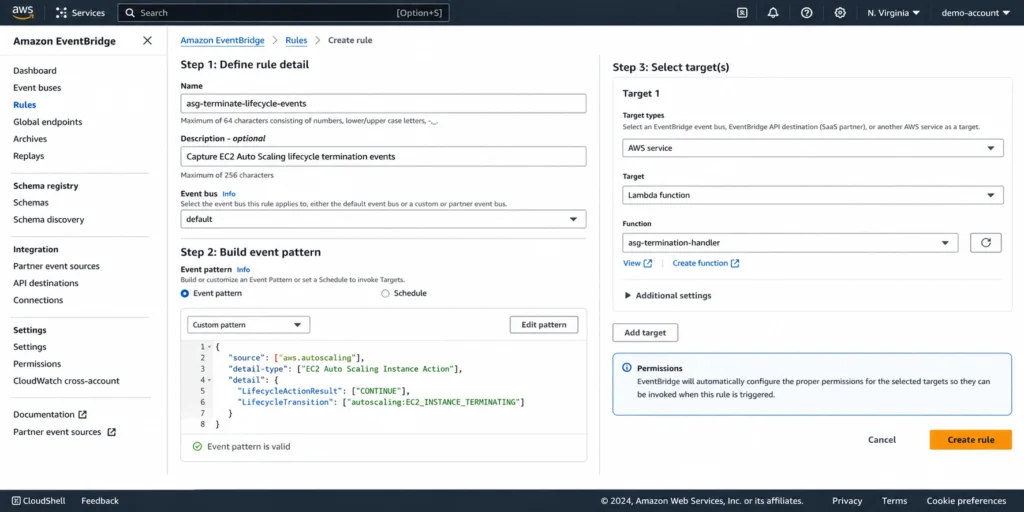Open the View function link

[x=637, y=263]
